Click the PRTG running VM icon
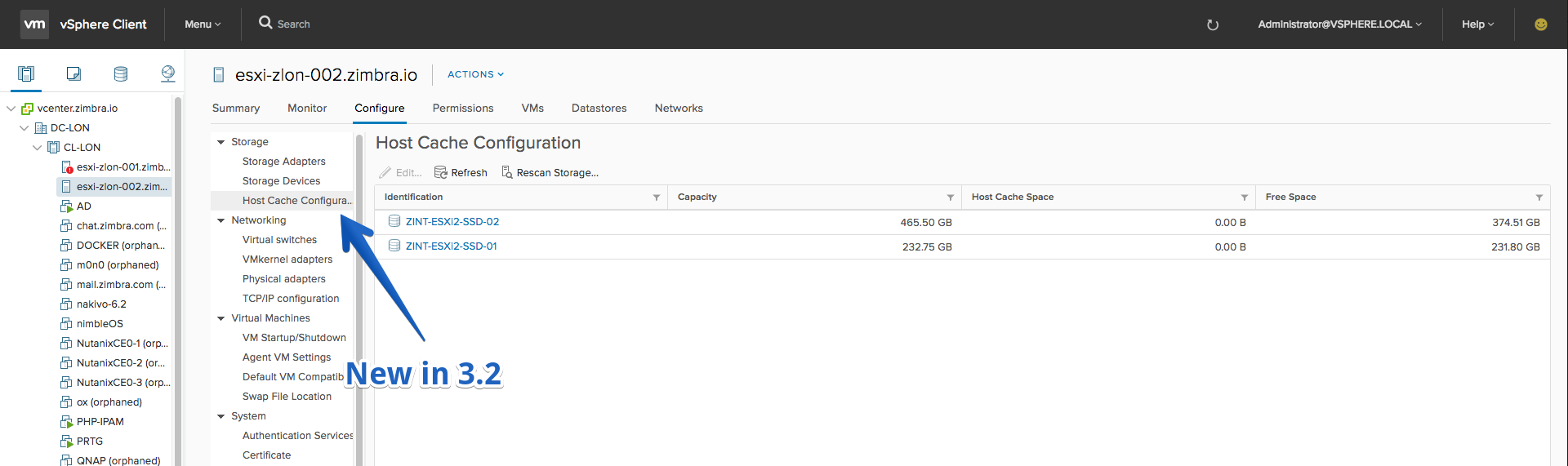This screenshot has width=1568, height=466. [x=67, y=442]
